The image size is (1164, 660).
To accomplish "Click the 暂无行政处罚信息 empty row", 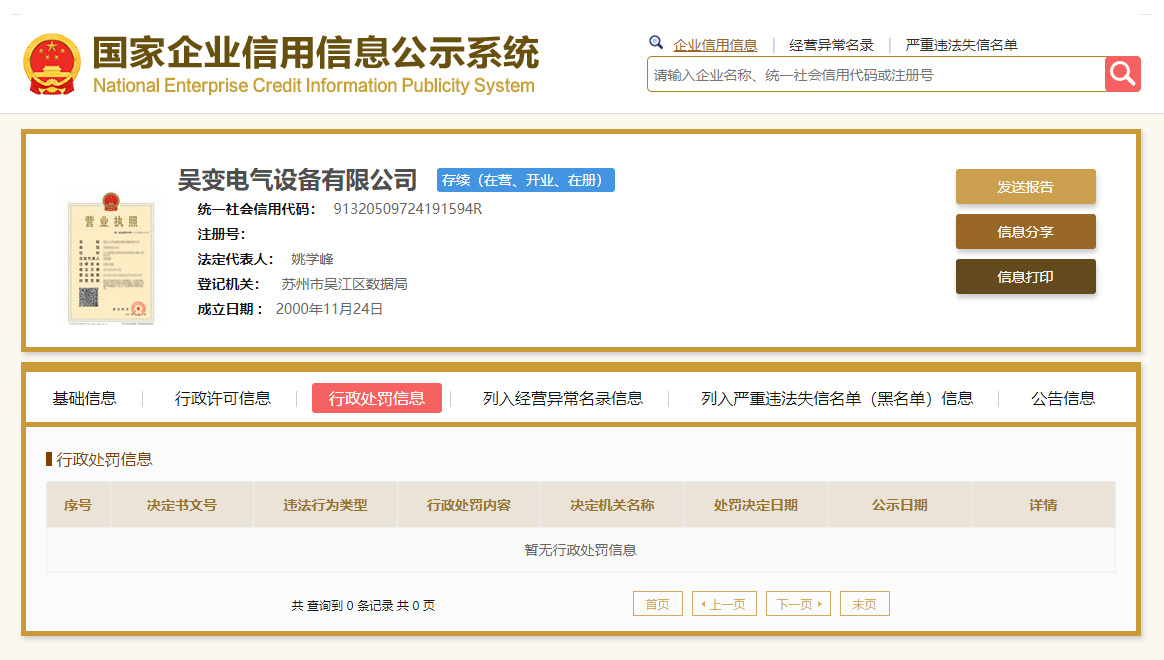I will click(x=581, y=550).
